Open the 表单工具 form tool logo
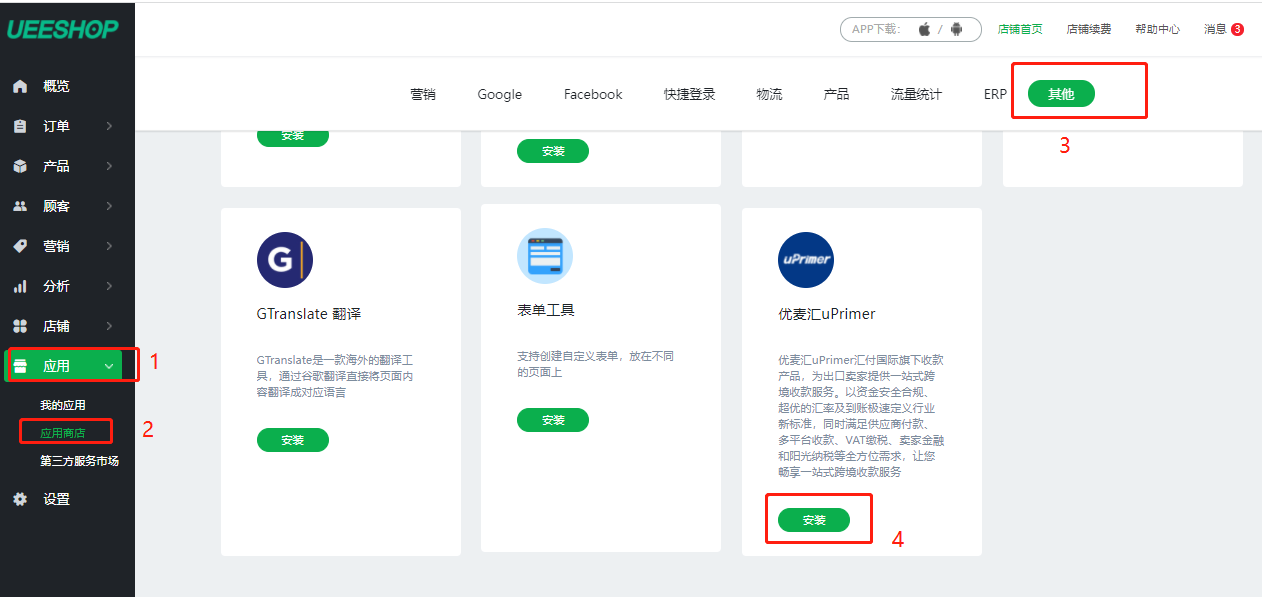Screen dimensions: 1262x597 click(545, 256)
